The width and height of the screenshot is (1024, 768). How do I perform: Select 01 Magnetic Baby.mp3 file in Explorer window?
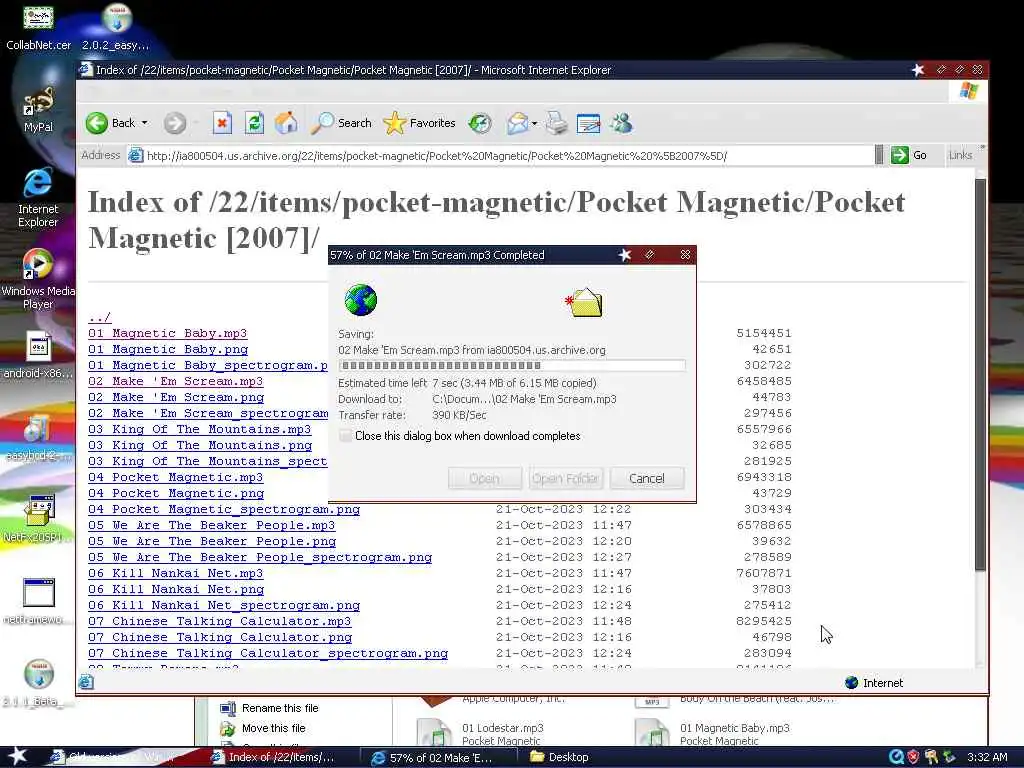pyautogui.click(x=713, y=734)
